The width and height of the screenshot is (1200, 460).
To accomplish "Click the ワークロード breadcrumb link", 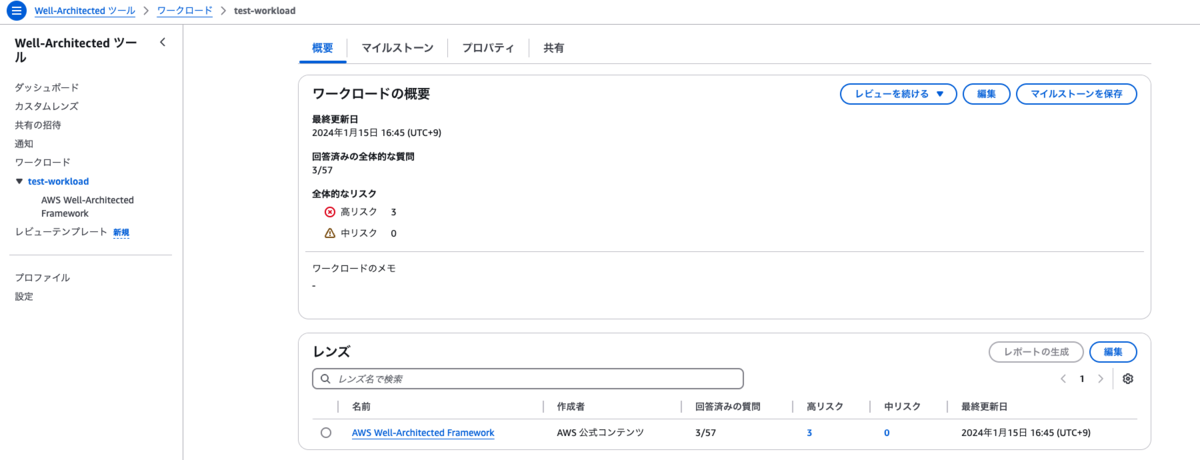I will 185,10.
